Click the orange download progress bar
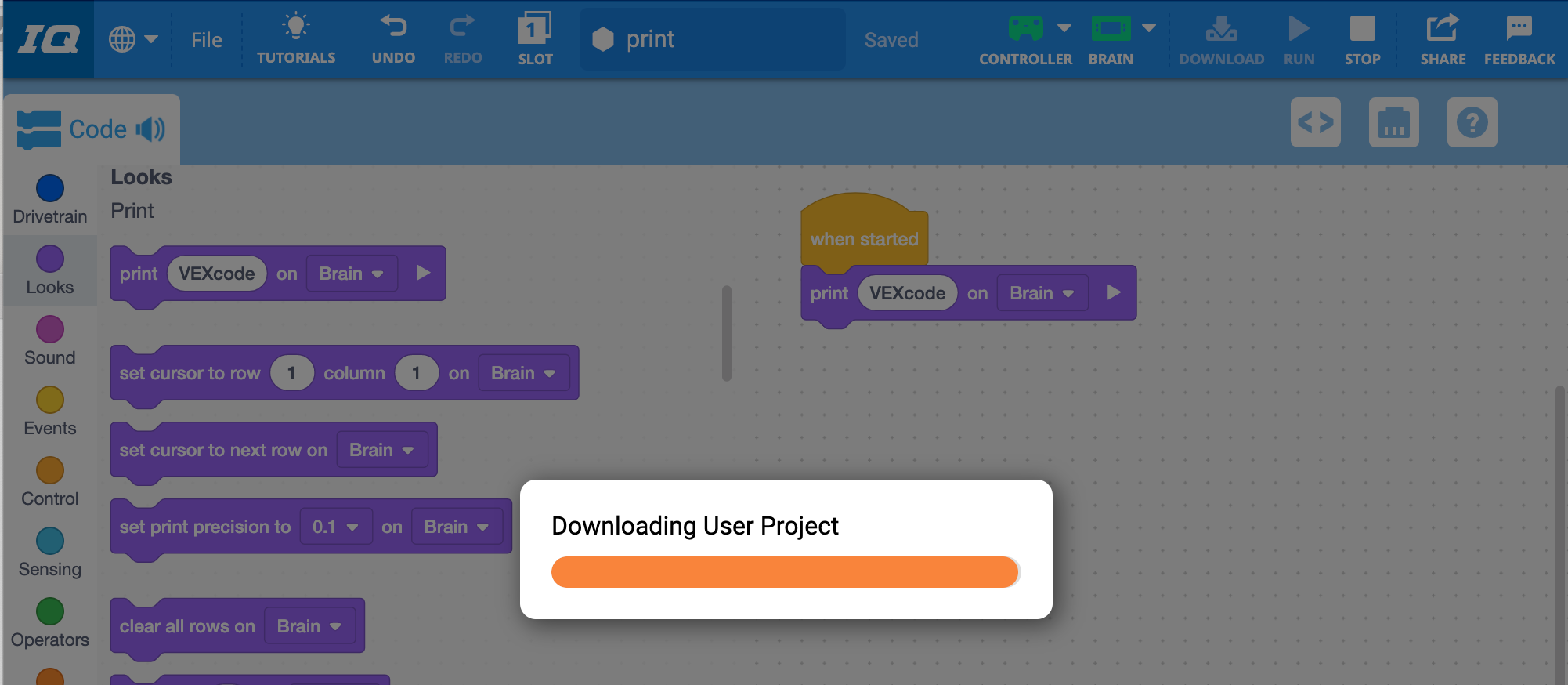Image resolution: width=1568 pixels, height=685 pixels. point(785,572)
